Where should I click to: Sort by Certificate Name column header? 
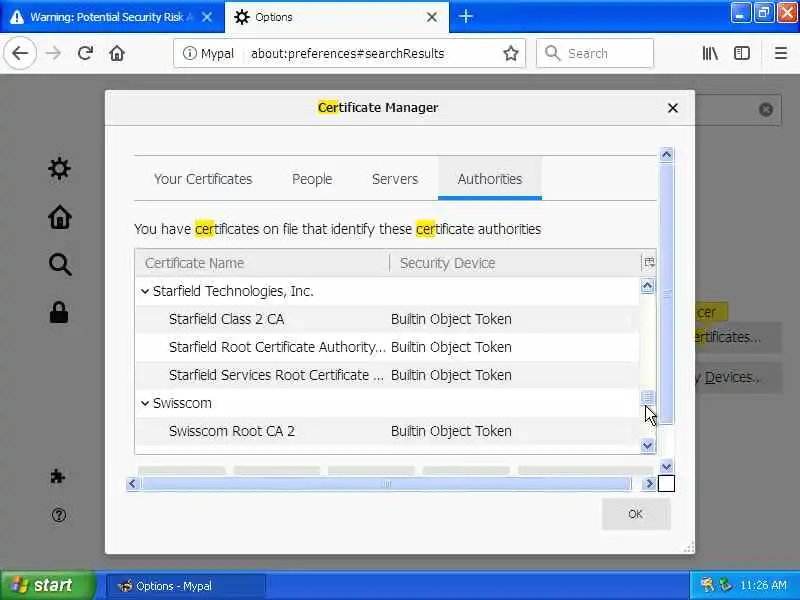(x=262, y=263)
